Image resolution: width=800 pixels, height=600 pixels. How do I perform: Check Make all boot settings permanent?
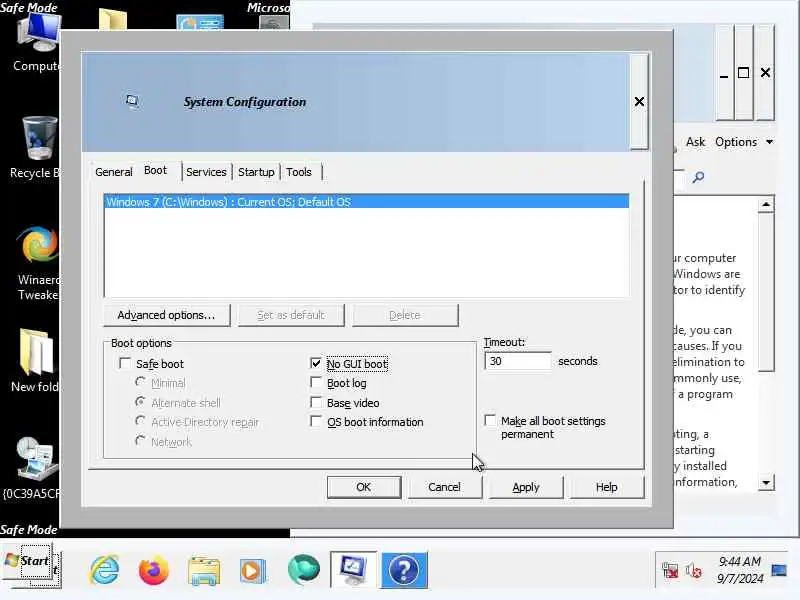[490, 420]
